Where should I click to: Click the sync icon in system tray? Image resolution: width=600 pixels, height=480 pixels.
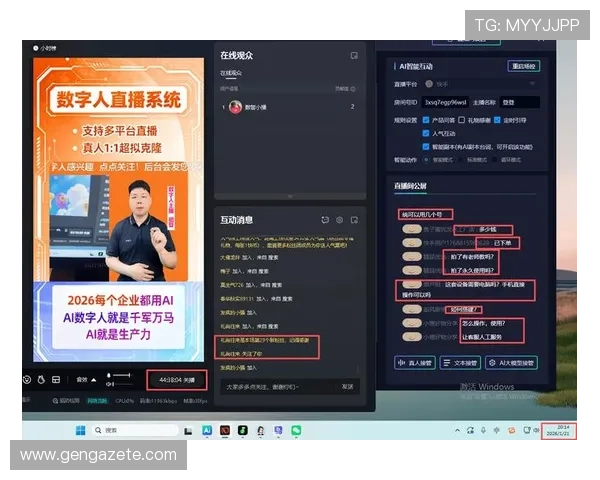pos(470,430)
